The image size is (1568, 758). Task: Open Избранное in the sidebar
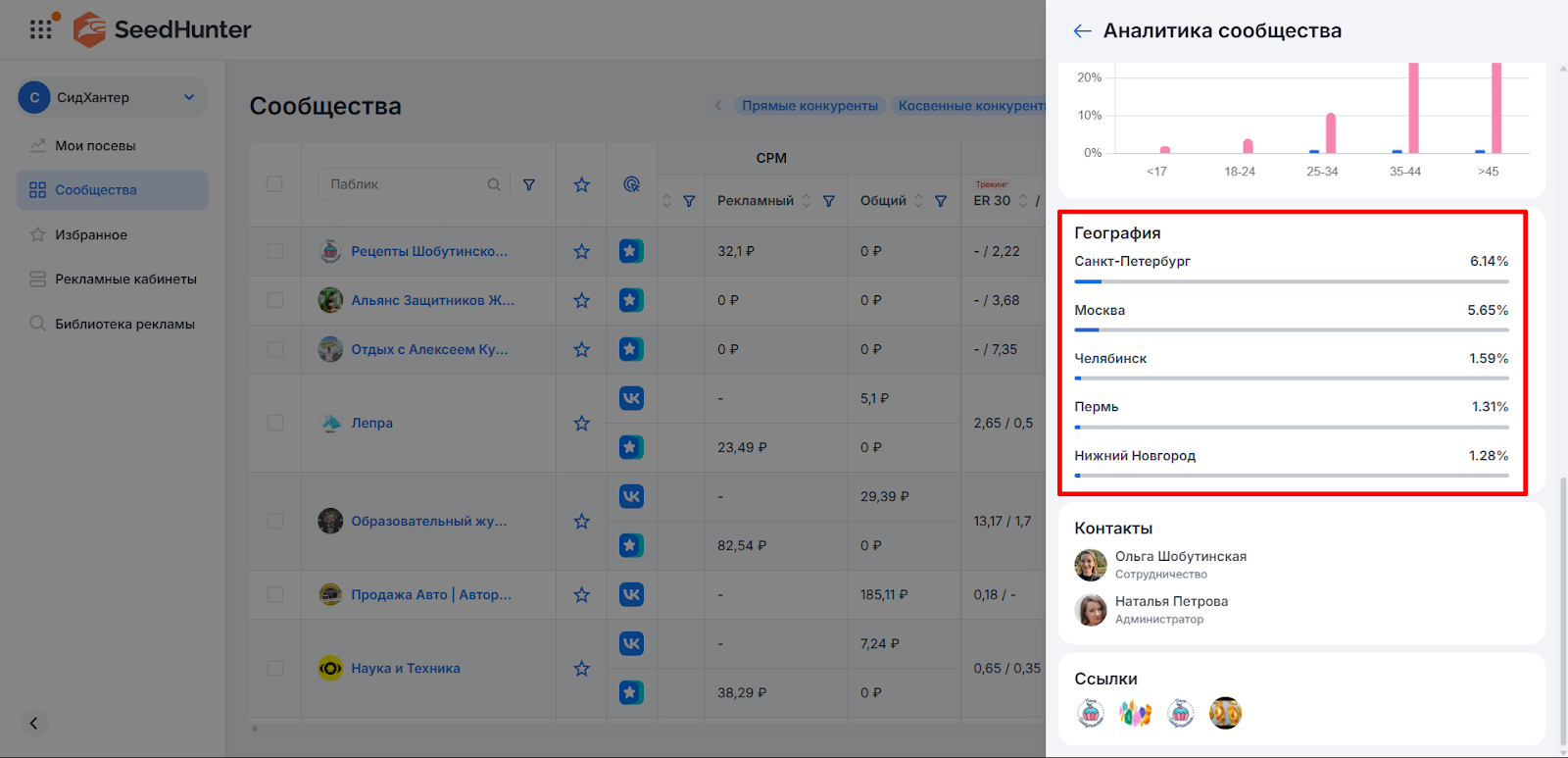click(x=91, y=235)
